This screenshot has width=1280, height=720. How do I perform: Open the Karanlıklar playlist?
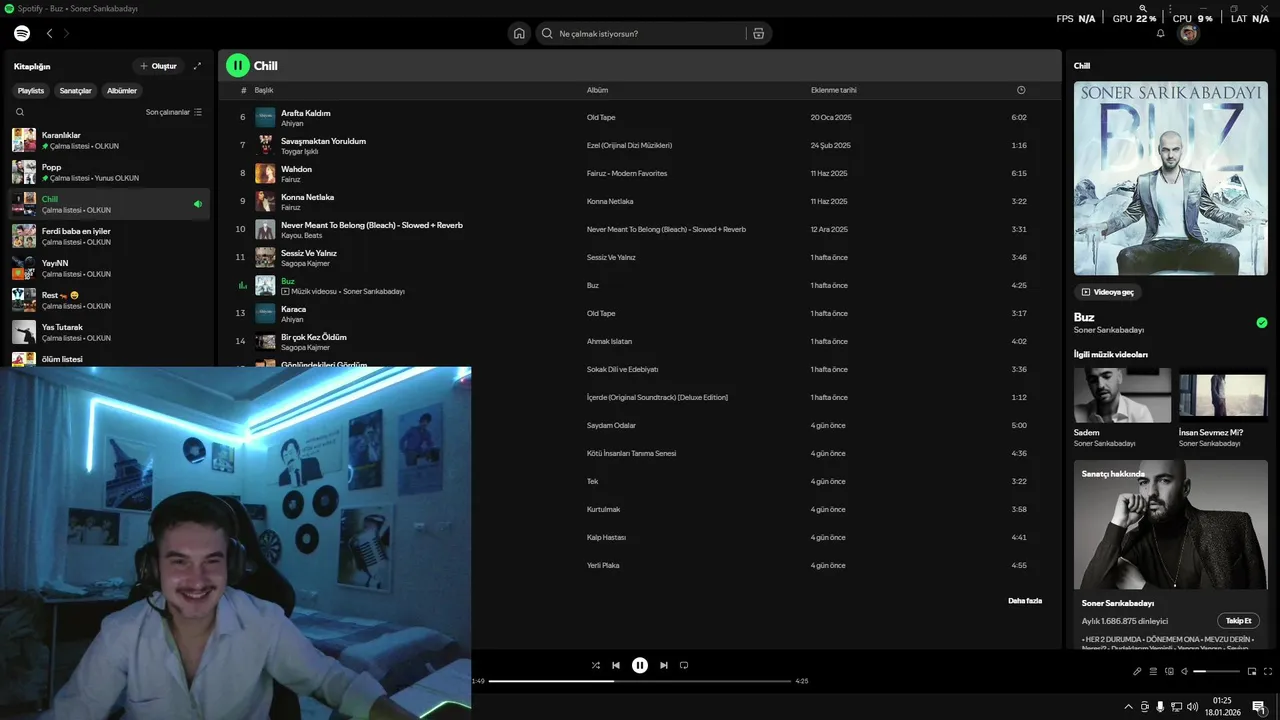pyautogui.click(x=110, y=140)
